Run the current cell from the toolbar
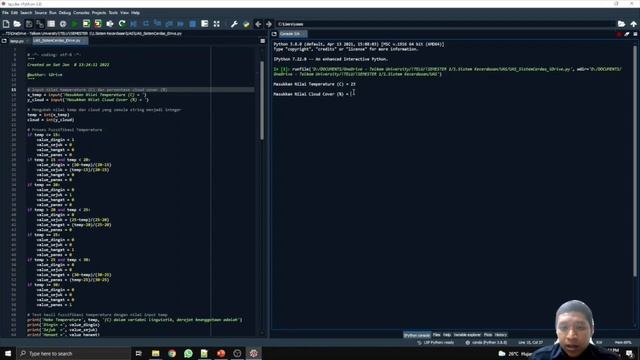The width and height of the screenshot is (640, 360). (x=86, y=24)
